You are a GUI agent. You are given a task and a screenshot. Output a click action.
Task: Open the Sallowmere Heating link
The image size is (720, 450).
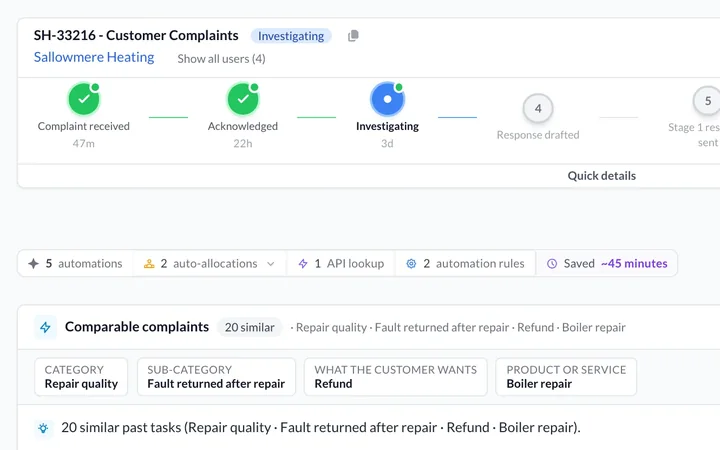coord(94,57)
